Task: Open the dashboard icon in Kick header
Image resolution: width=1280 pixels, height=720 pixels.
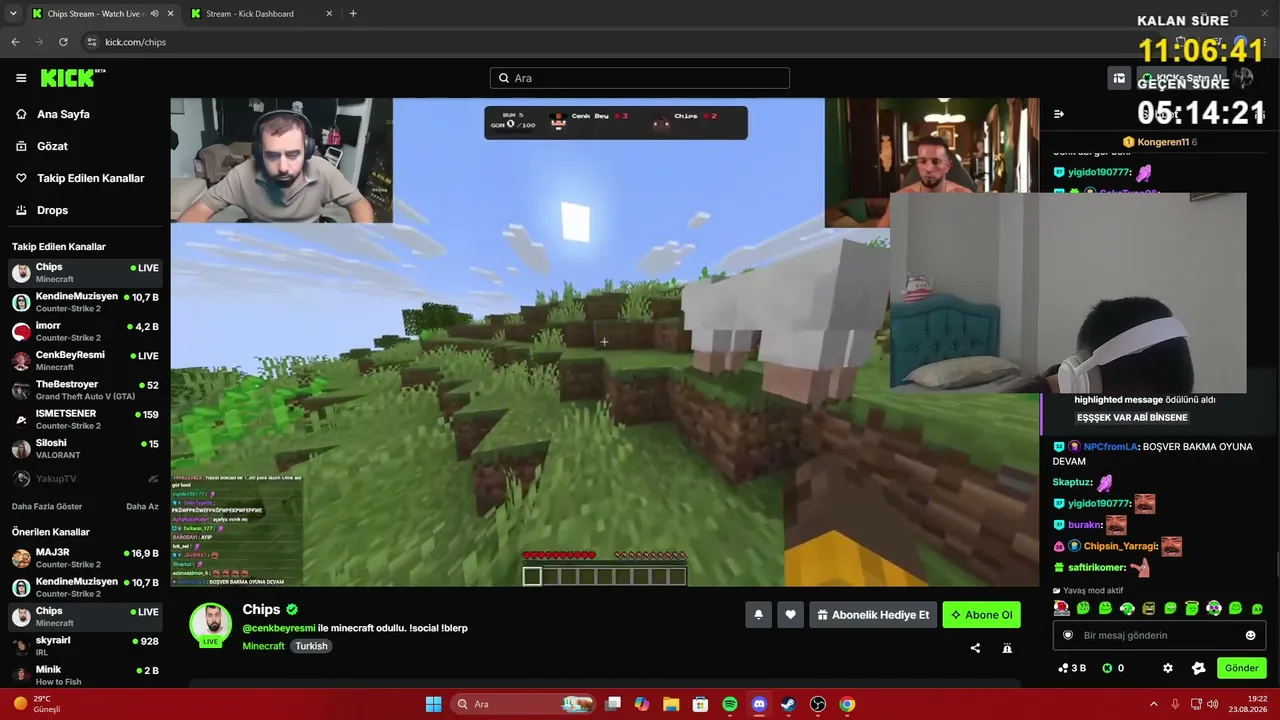Action: (1119, 78)
